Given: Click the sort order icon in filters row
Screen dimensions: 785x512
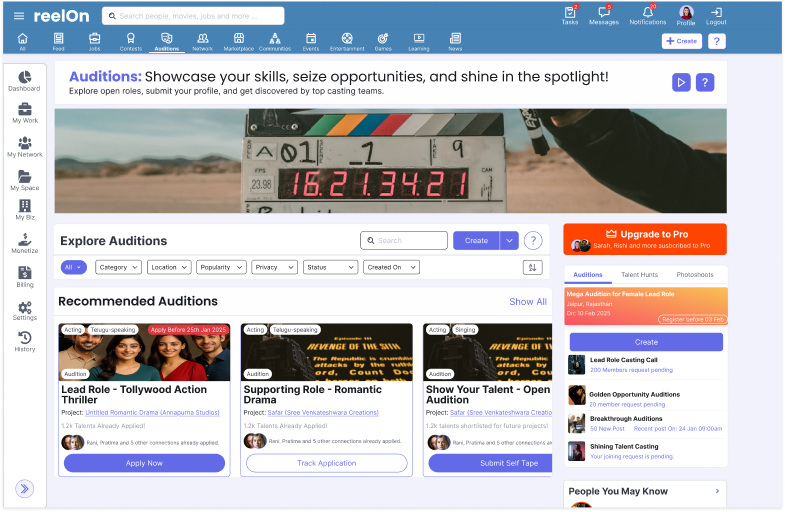Looking at the screenshot, I should pos(532,267).
